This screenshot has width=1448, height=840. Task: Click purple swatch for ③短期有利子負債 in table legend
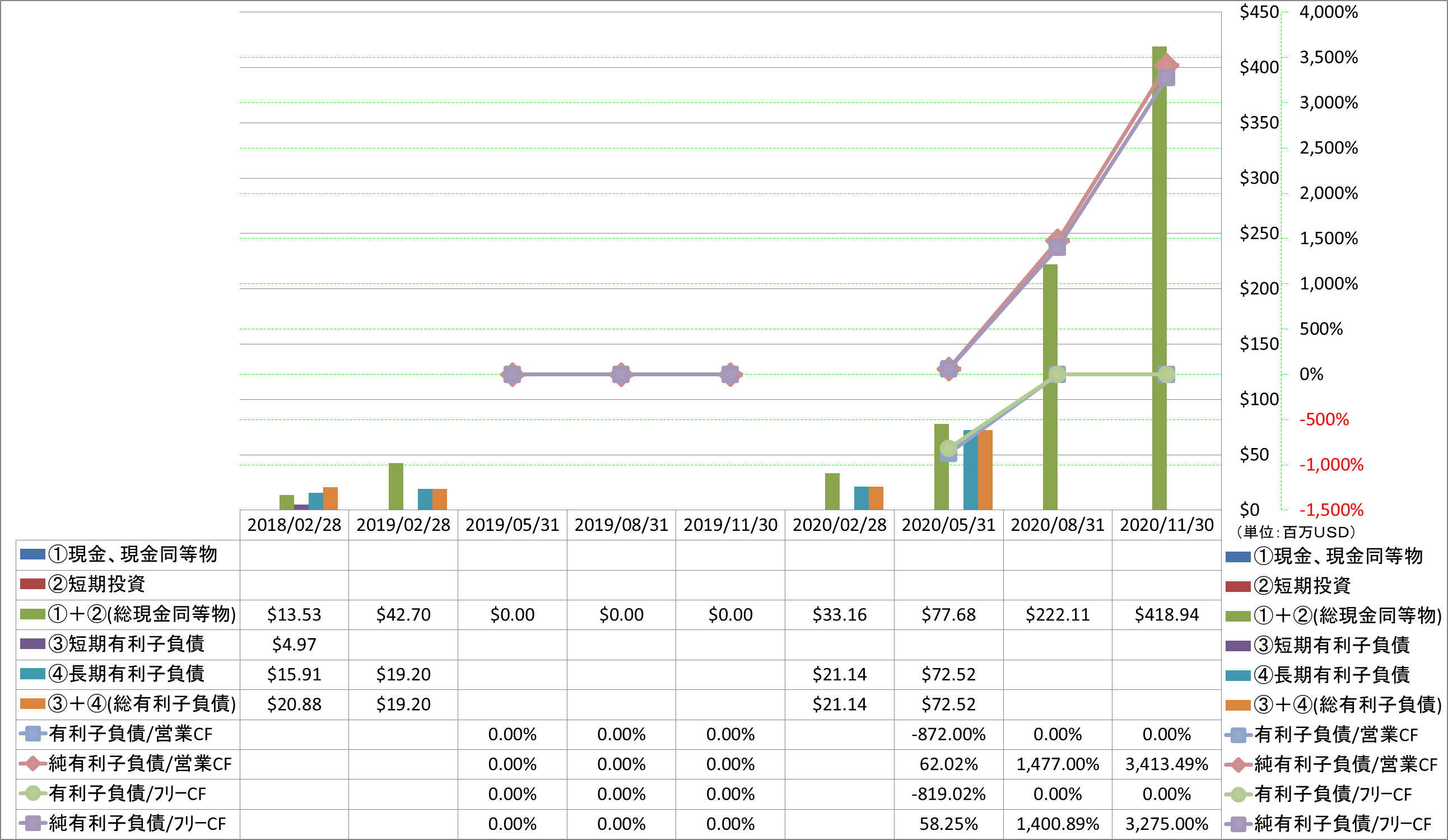32,644
